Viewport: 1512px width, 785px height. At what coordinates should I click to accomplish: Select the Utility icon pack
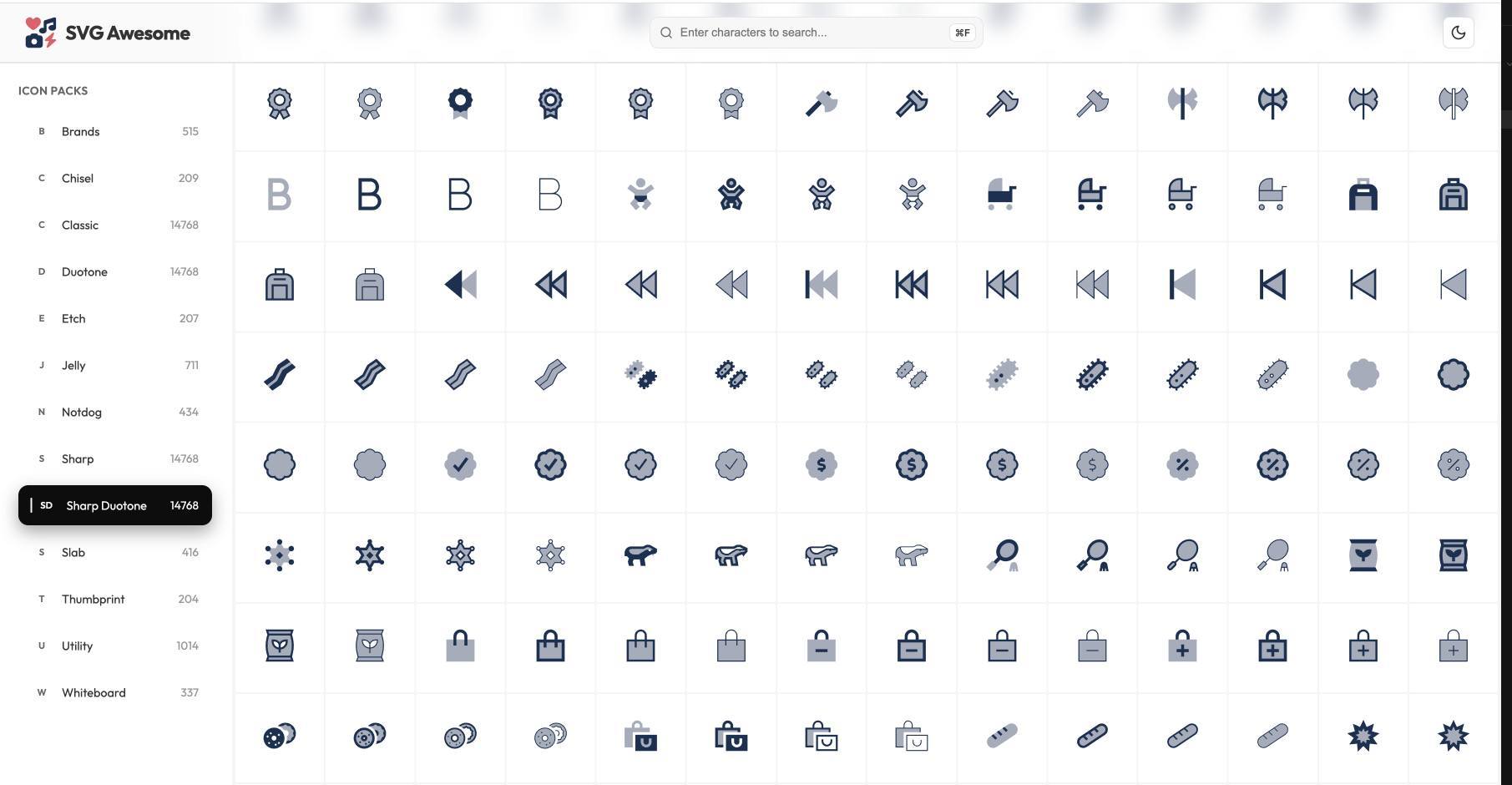point(115,646)
